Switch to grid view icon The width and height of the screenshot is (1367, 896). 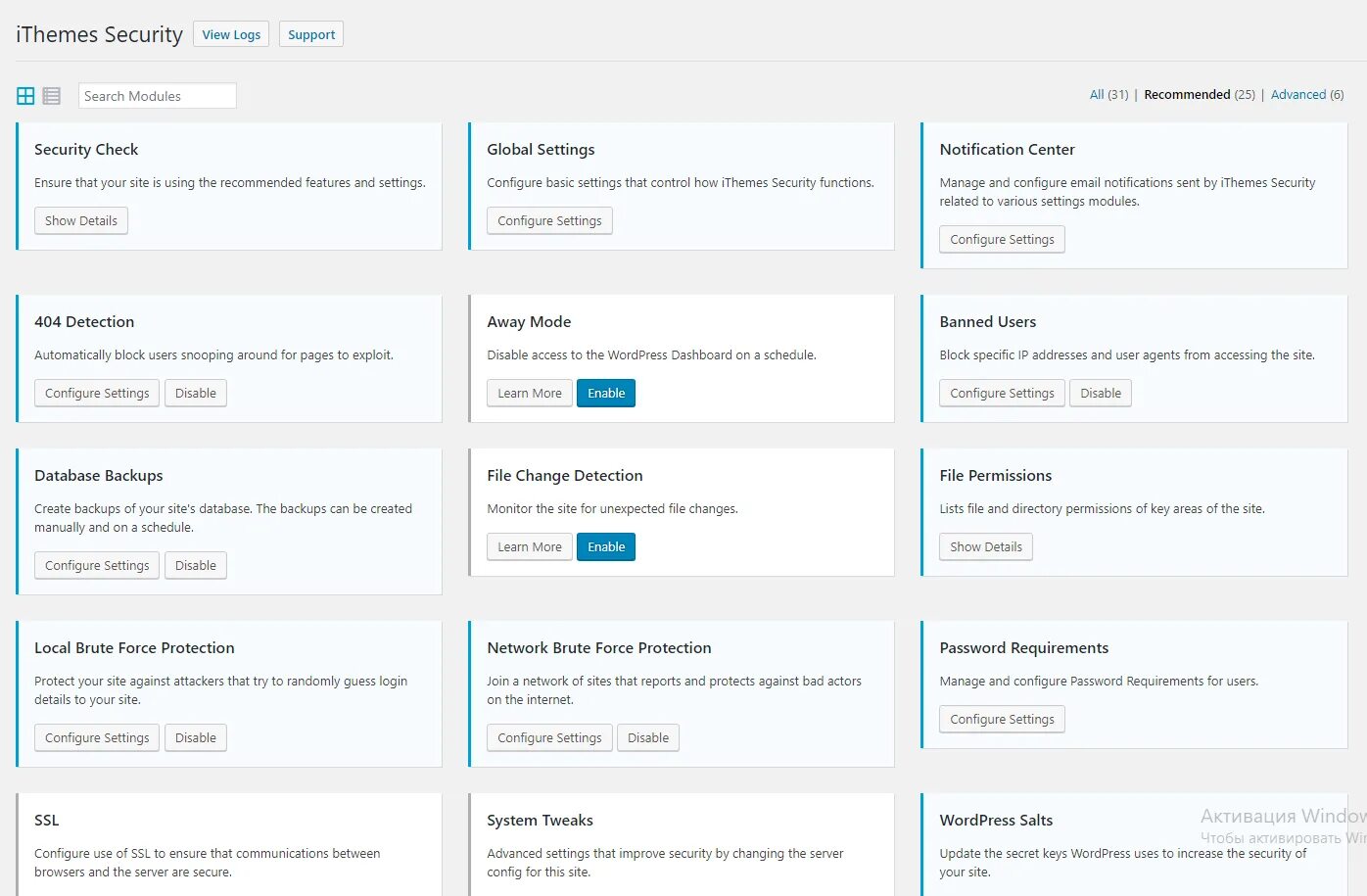coord(25,96)
